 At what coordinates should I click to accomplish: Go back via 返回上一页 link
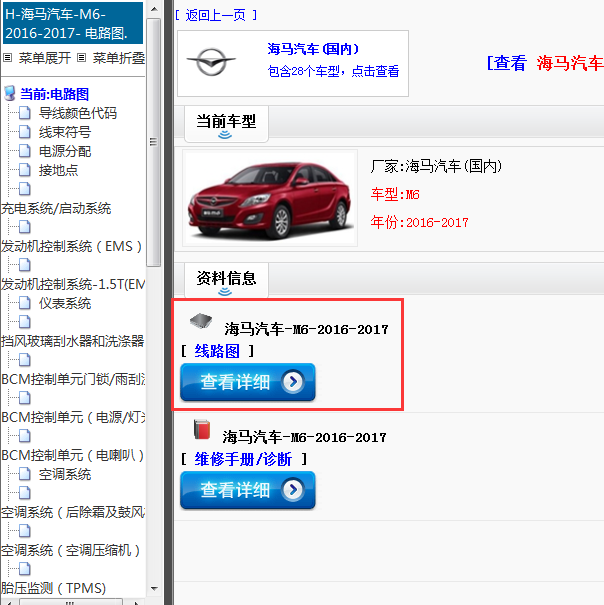[x=215, y=15]
